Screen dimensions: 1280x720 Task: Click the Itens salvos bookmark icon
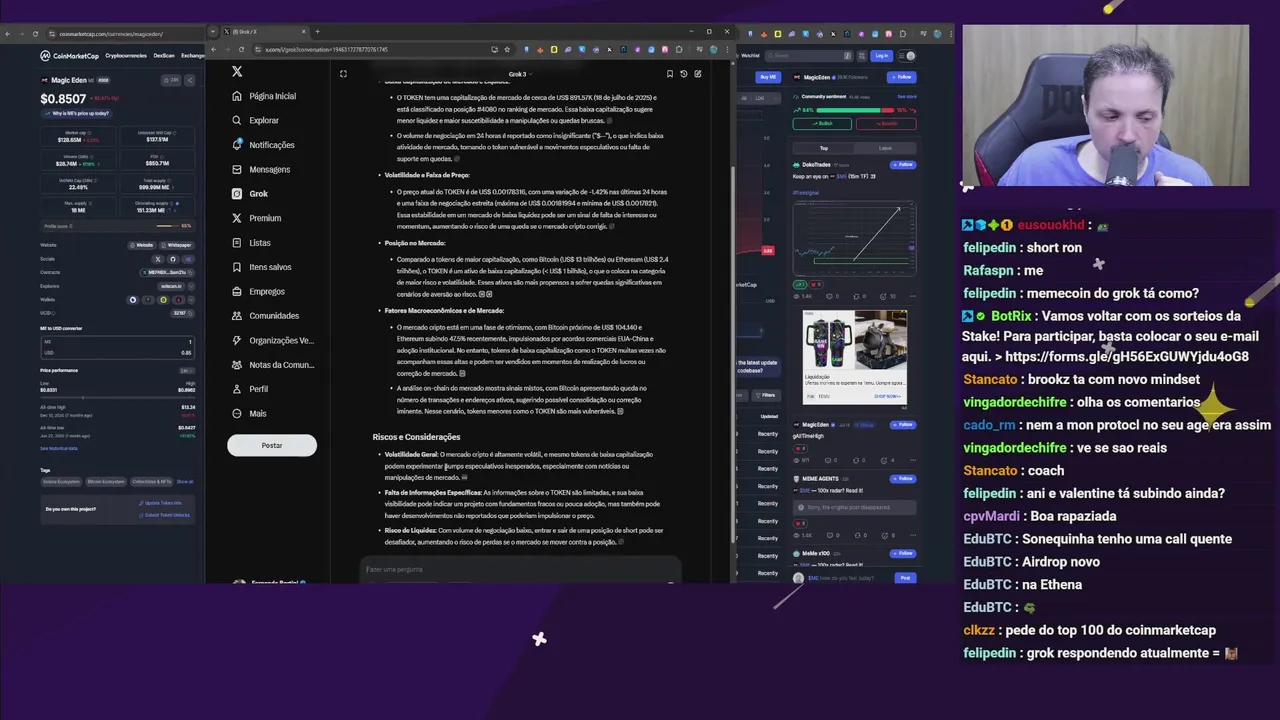[237, 267]
